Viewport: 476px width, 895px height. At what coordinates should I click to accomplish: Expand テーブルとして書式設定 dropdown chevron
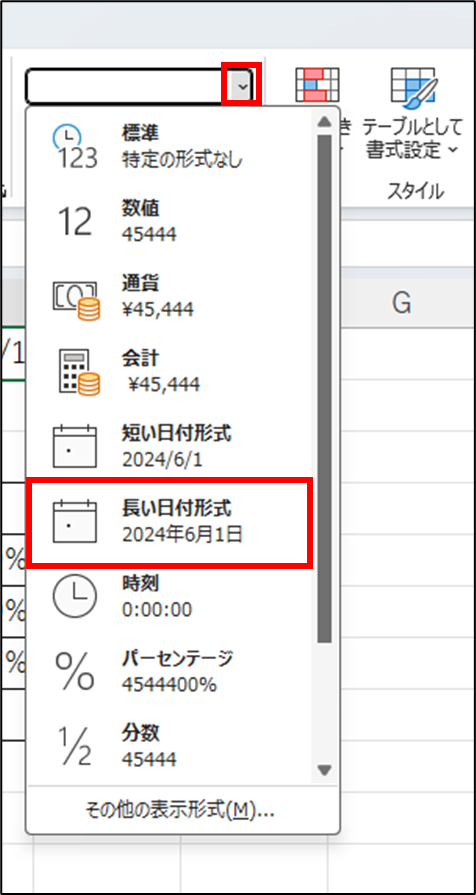[454, 151]
